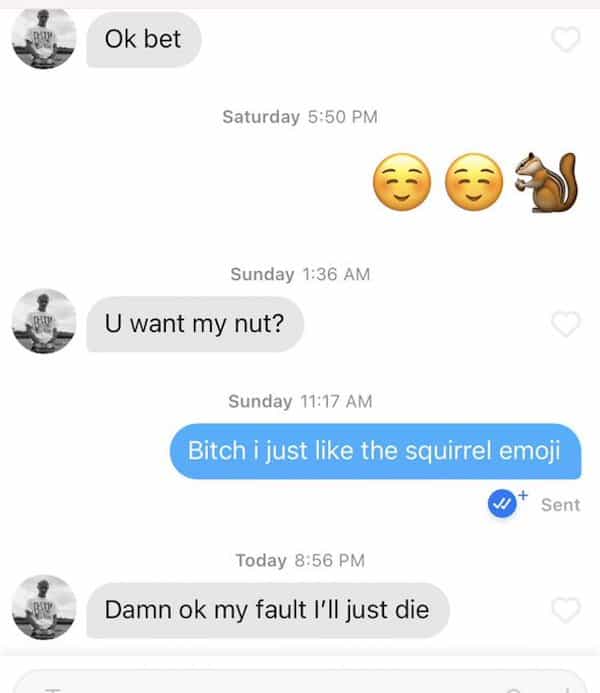This screenshot has width=600, height=693.
Task: Like the "Ok bet" message heart
Action: coord(566,39)
